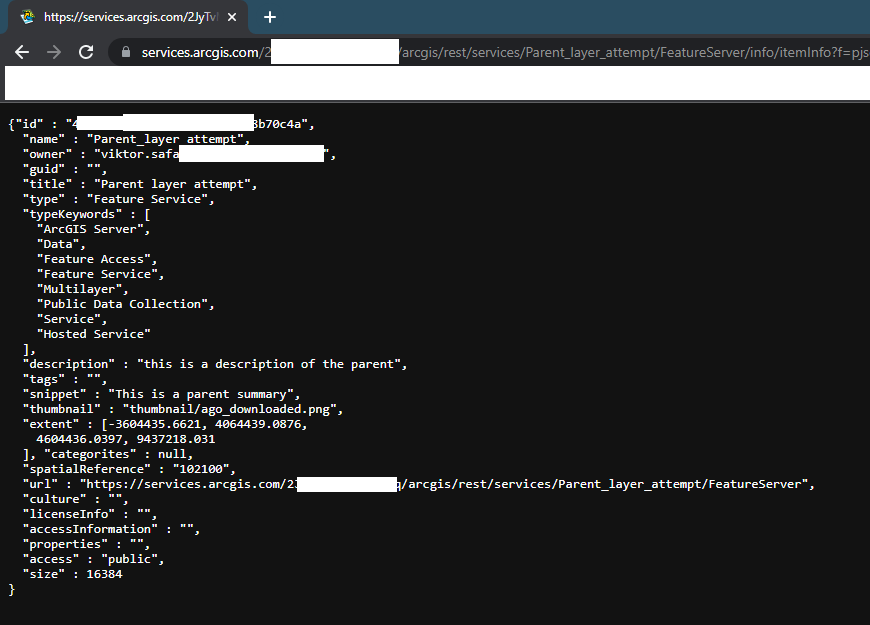The height and width of the screenshot is (625, 870).
Task: Click the "Feature Access" keyword
Action: tap(93, 259)
